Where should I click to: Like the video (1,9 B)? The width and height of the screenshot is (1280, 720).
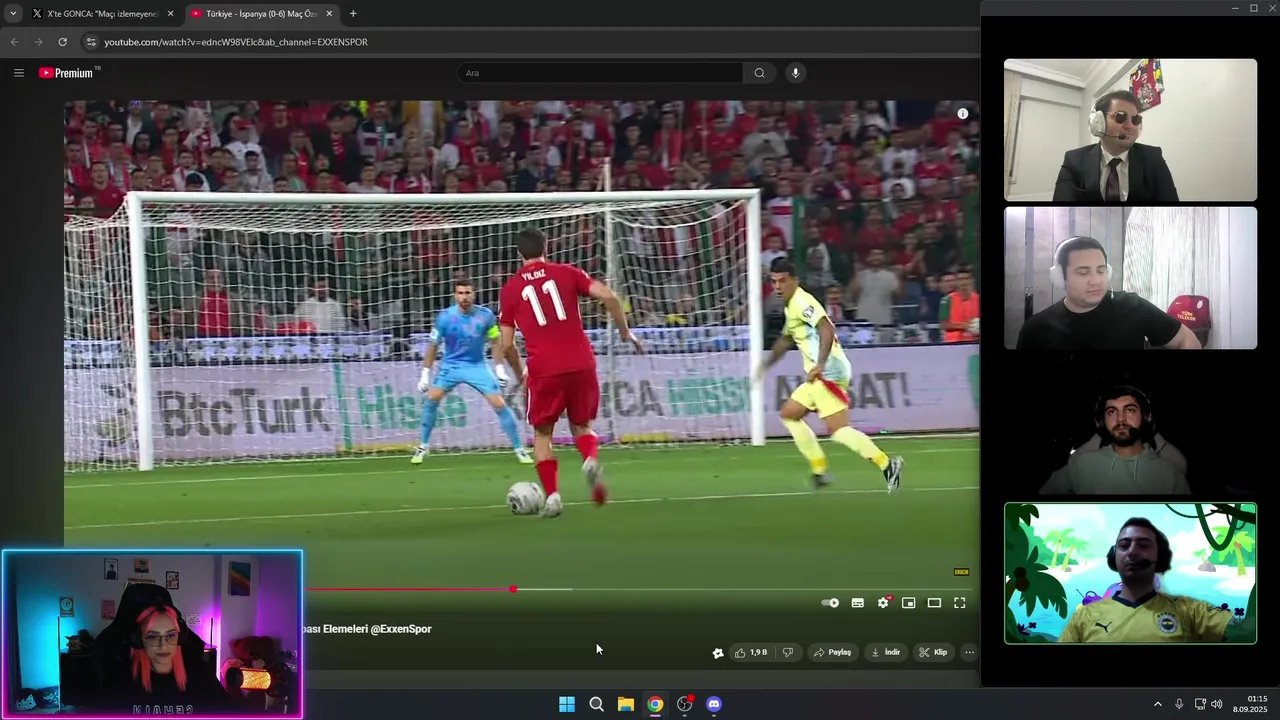click(x=751, y=652)
